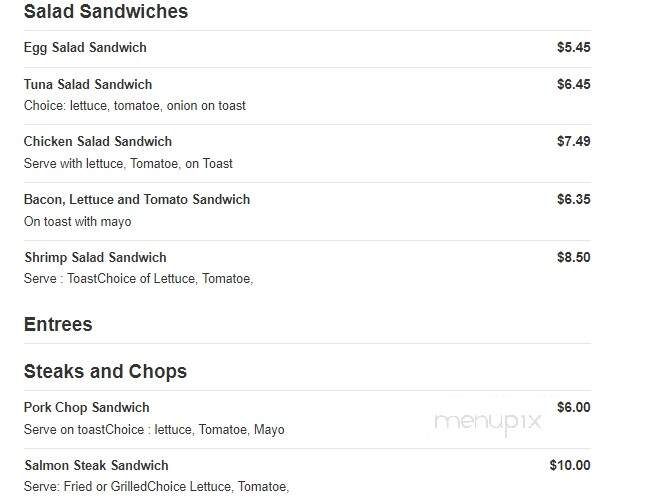Click the Steaks and Chops heading
This screenshot has height=504, width=667.
[x=105, y=372]
